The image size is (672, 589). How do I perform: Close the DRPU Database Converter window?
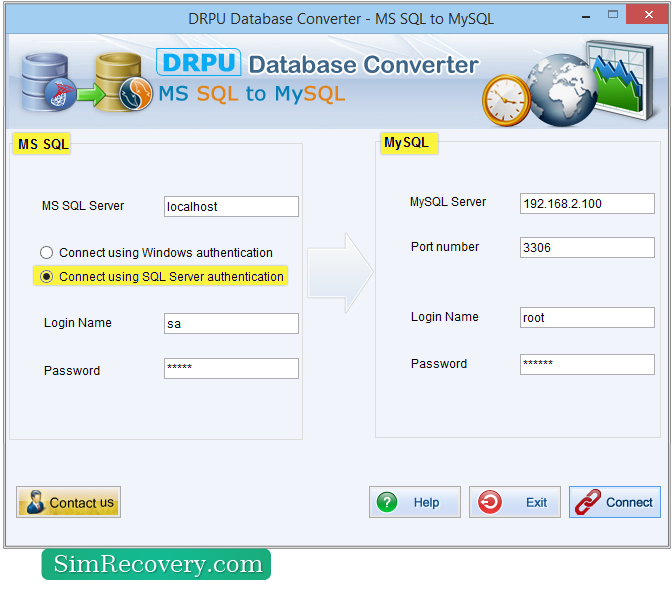[x=649, y=15]
